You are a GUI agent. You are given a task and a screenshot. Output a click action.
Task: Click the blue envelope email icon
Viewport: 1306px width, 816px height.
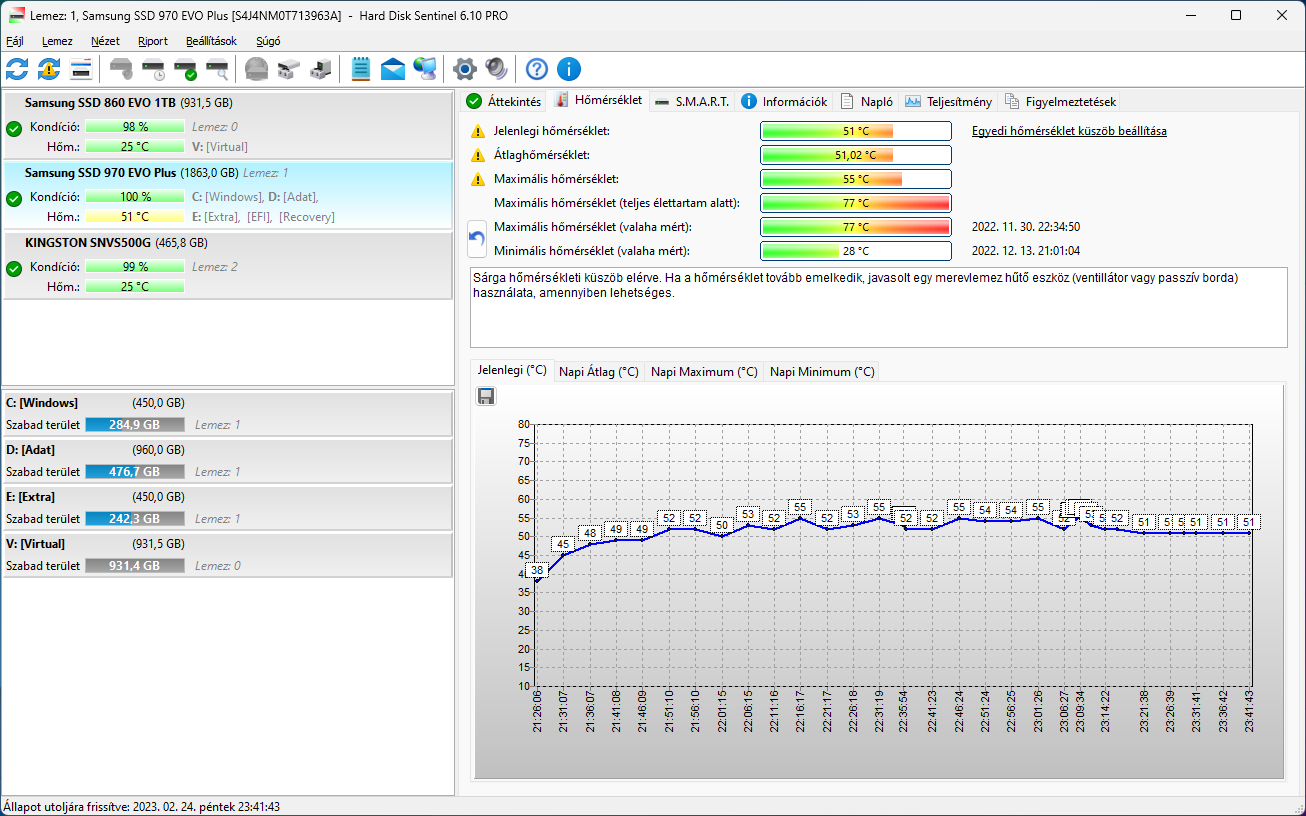click(x=393, y=69)
